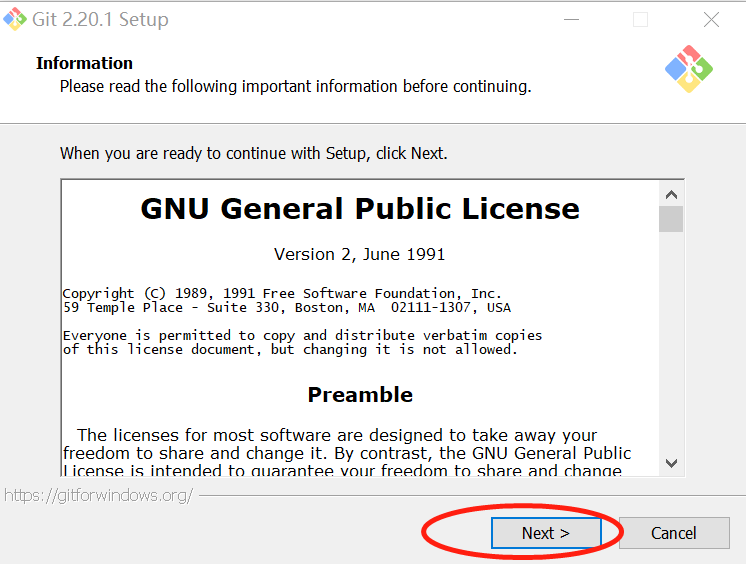Viewport: 746px width, 564px height.
Task: Click the 'of this license document' line
Action: [x=290, y=350]
